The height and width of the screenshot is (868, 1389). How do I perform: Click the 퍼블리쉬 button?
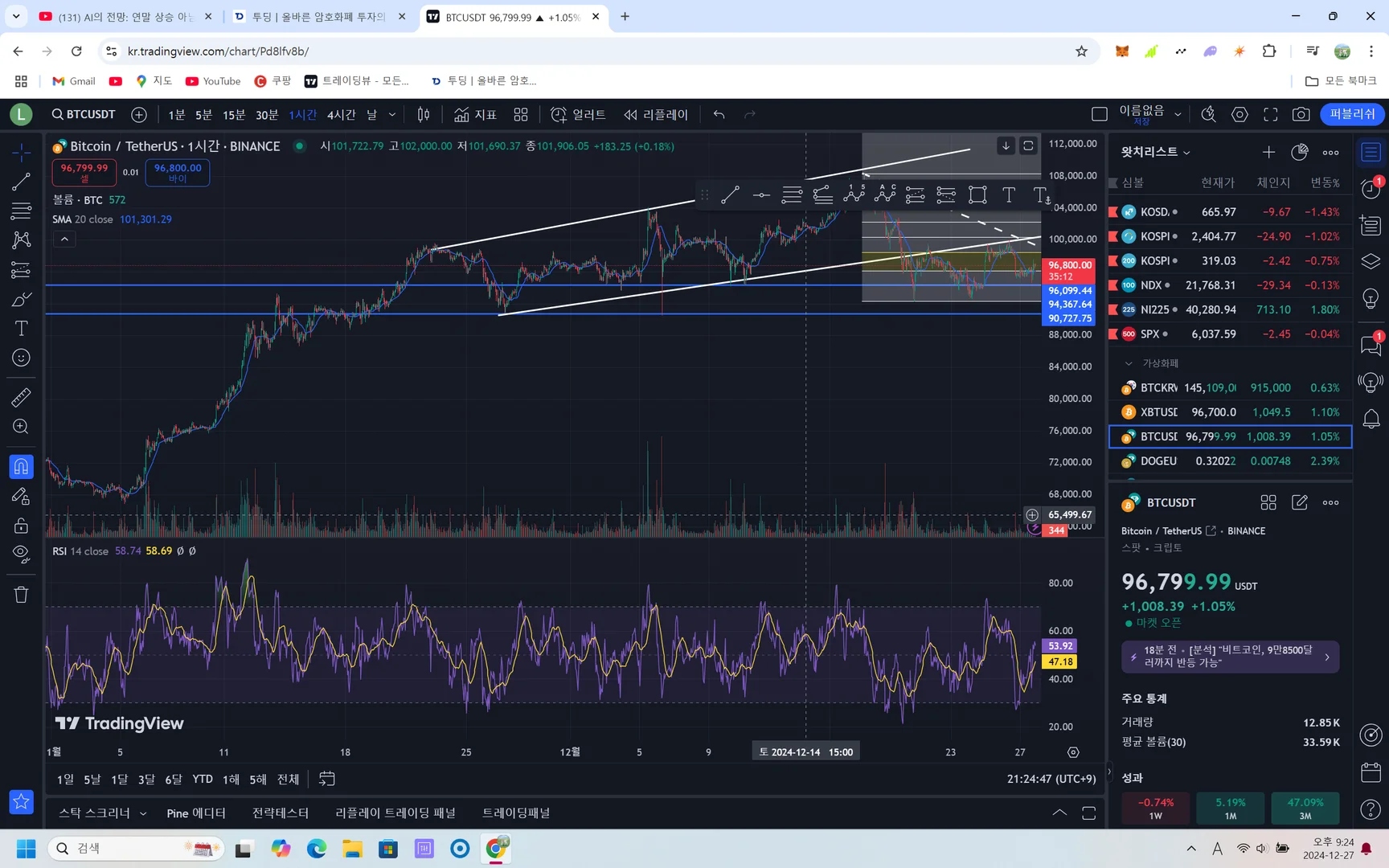click(1352, 115)
